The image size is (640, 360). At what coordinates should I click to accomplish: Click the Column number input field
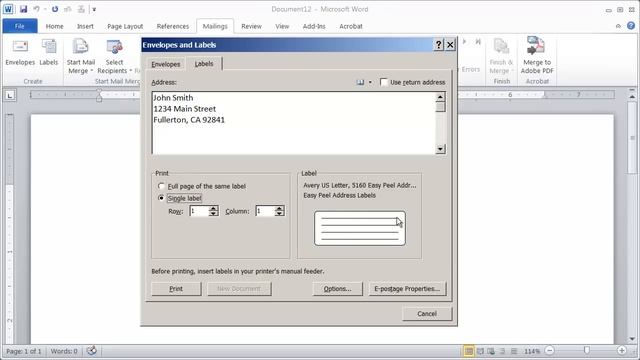pyautogui.click(x=265, y=211)
